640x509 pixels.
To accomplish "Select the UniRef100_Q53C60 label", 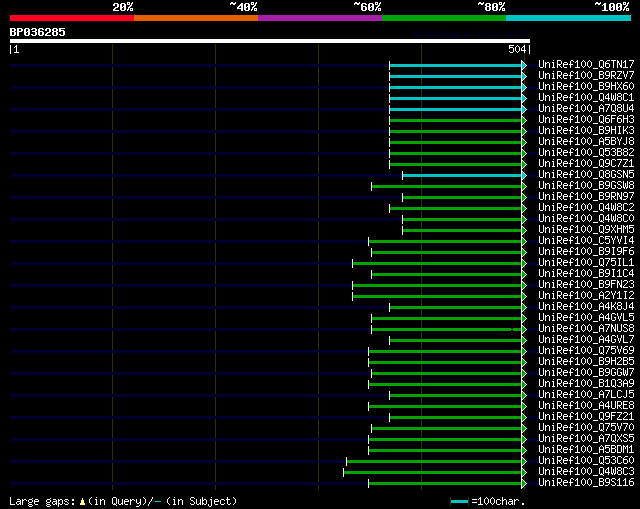I will [x=586, y=461].
